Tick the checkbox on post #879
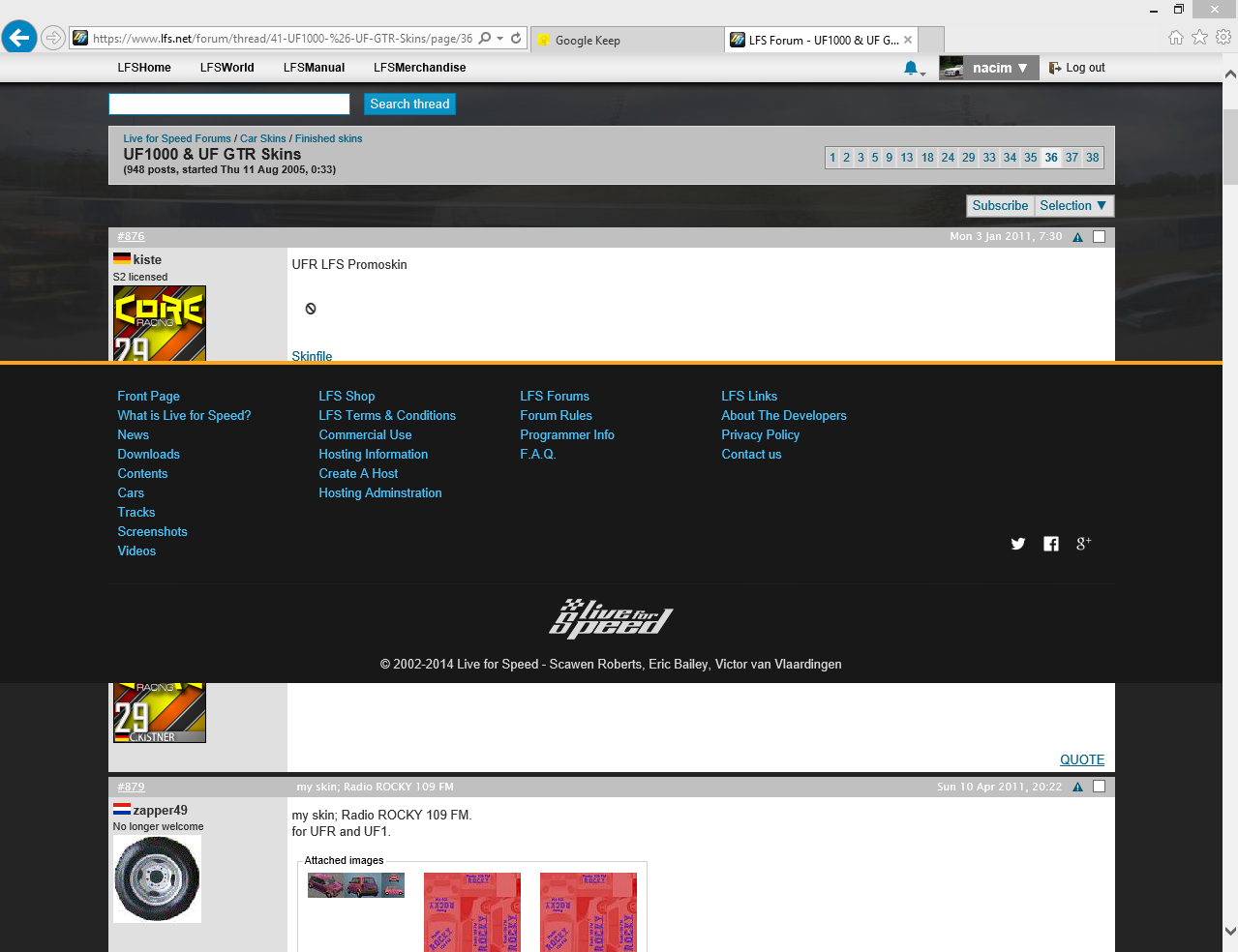This screenshot has width=1238, height=952. 1099,787
